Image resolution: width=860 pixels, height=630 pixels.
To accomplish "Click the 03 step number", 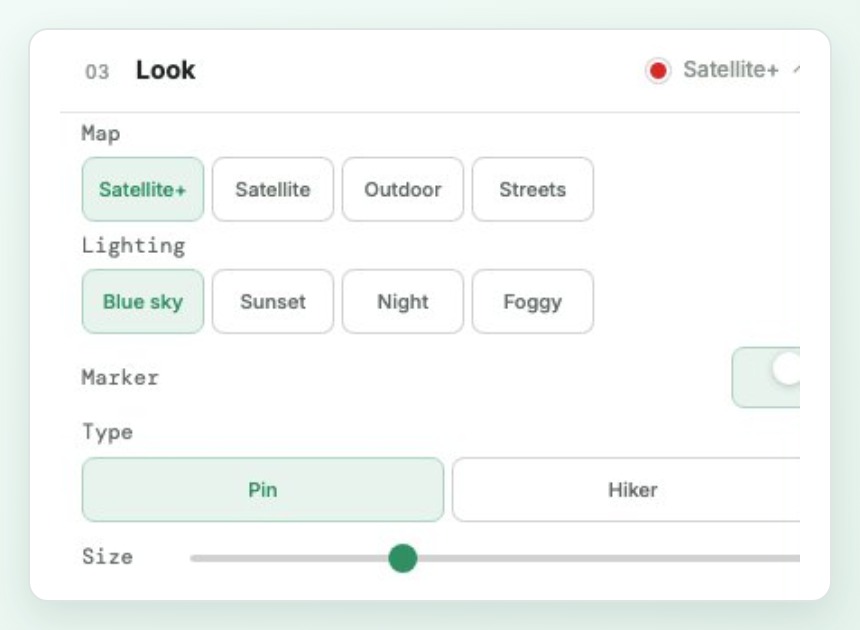I will [x=97, y=72].
